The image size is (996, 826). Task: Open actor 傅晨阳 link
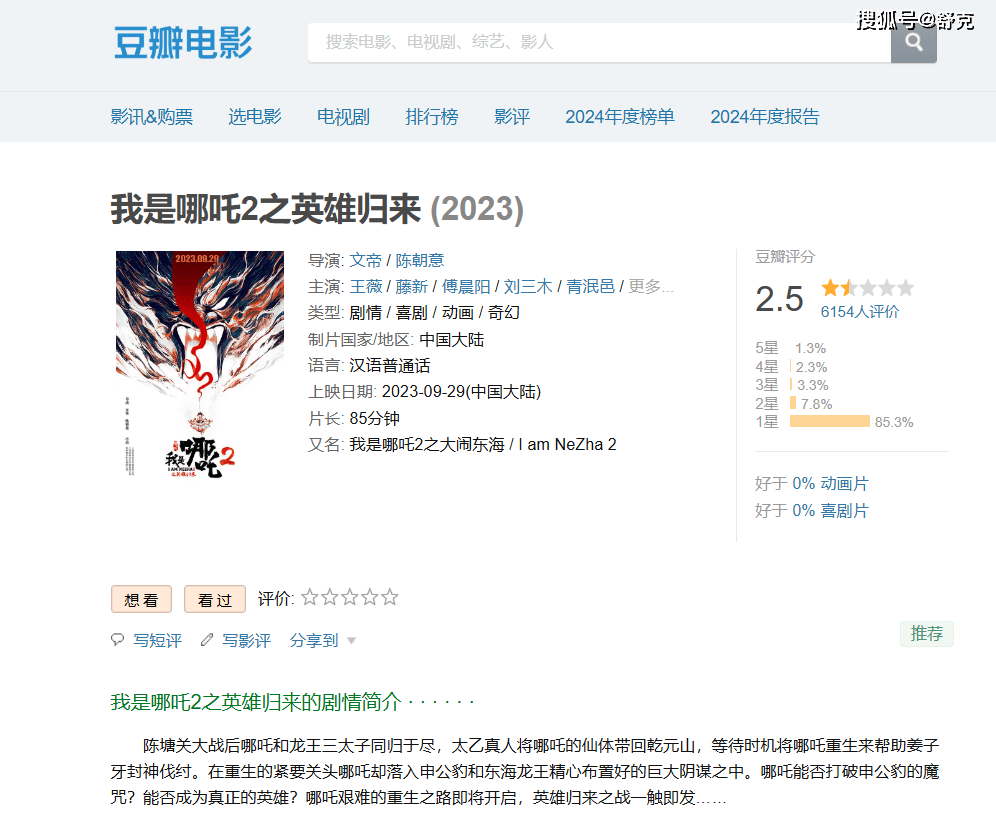pyautogui.click(x=466, y=287)
